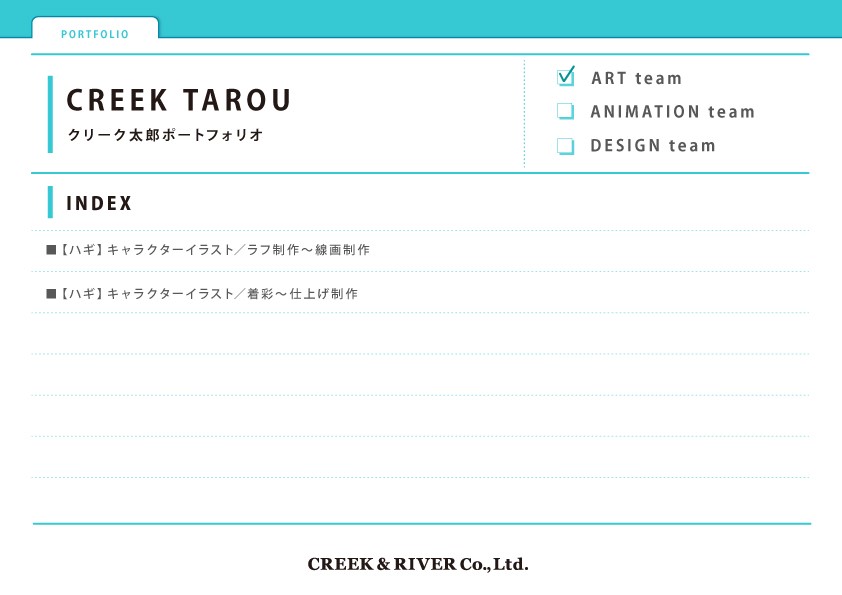
Task: Click the INDEX heading
Action: pyautogui.click(x=99, y=203)
